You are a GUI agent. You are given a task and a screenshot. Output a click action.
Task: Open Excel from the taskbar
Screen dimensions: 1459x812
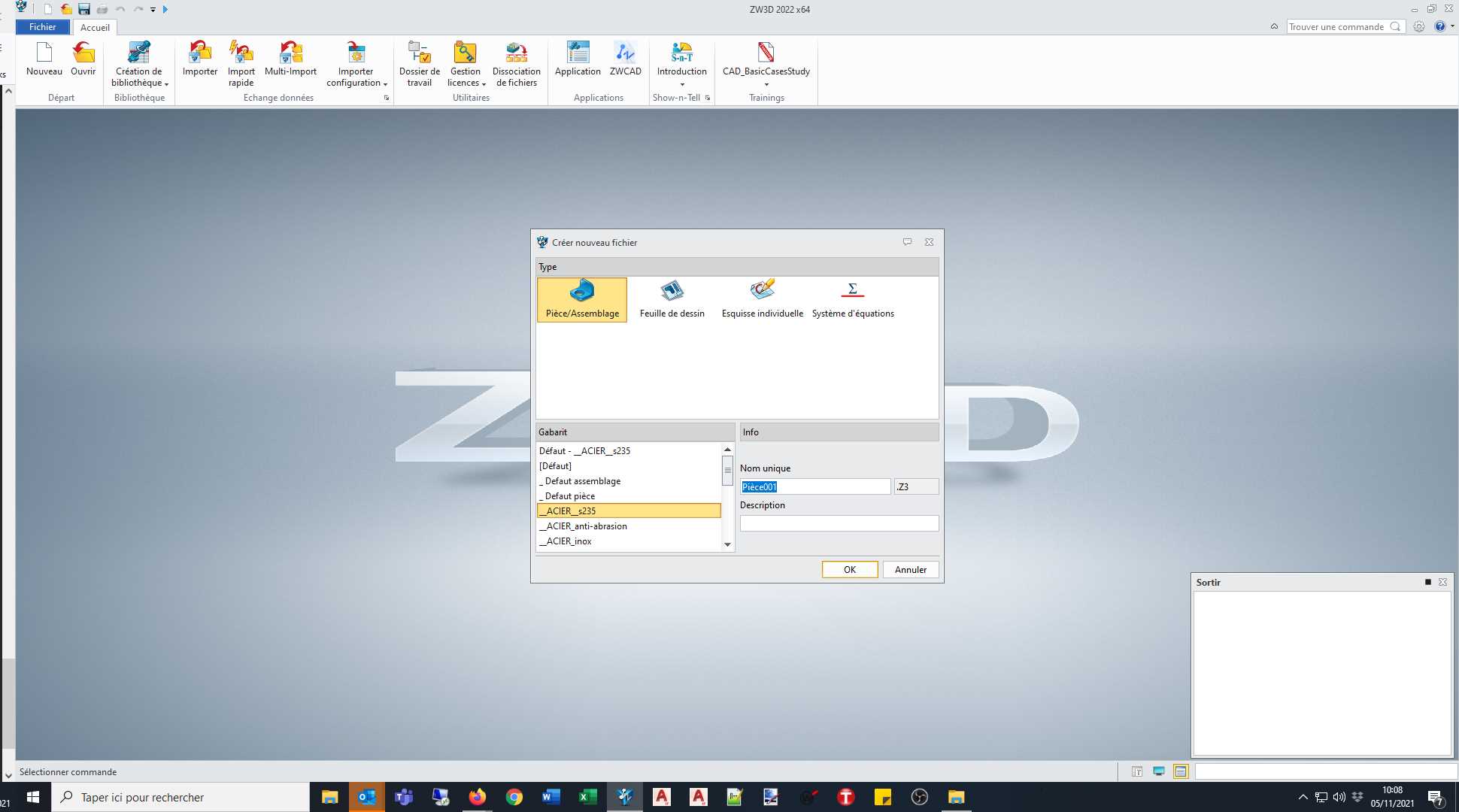click(588, 797)
